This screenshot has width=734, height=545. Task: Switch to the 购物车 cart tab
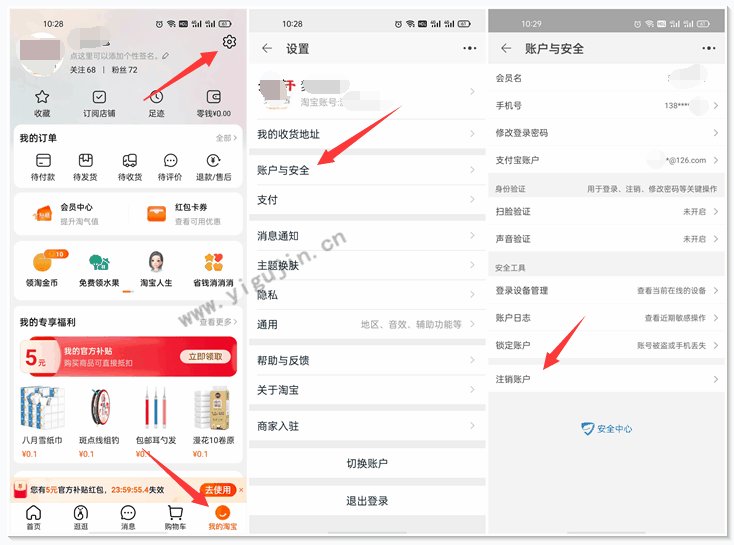pos(176,517)
